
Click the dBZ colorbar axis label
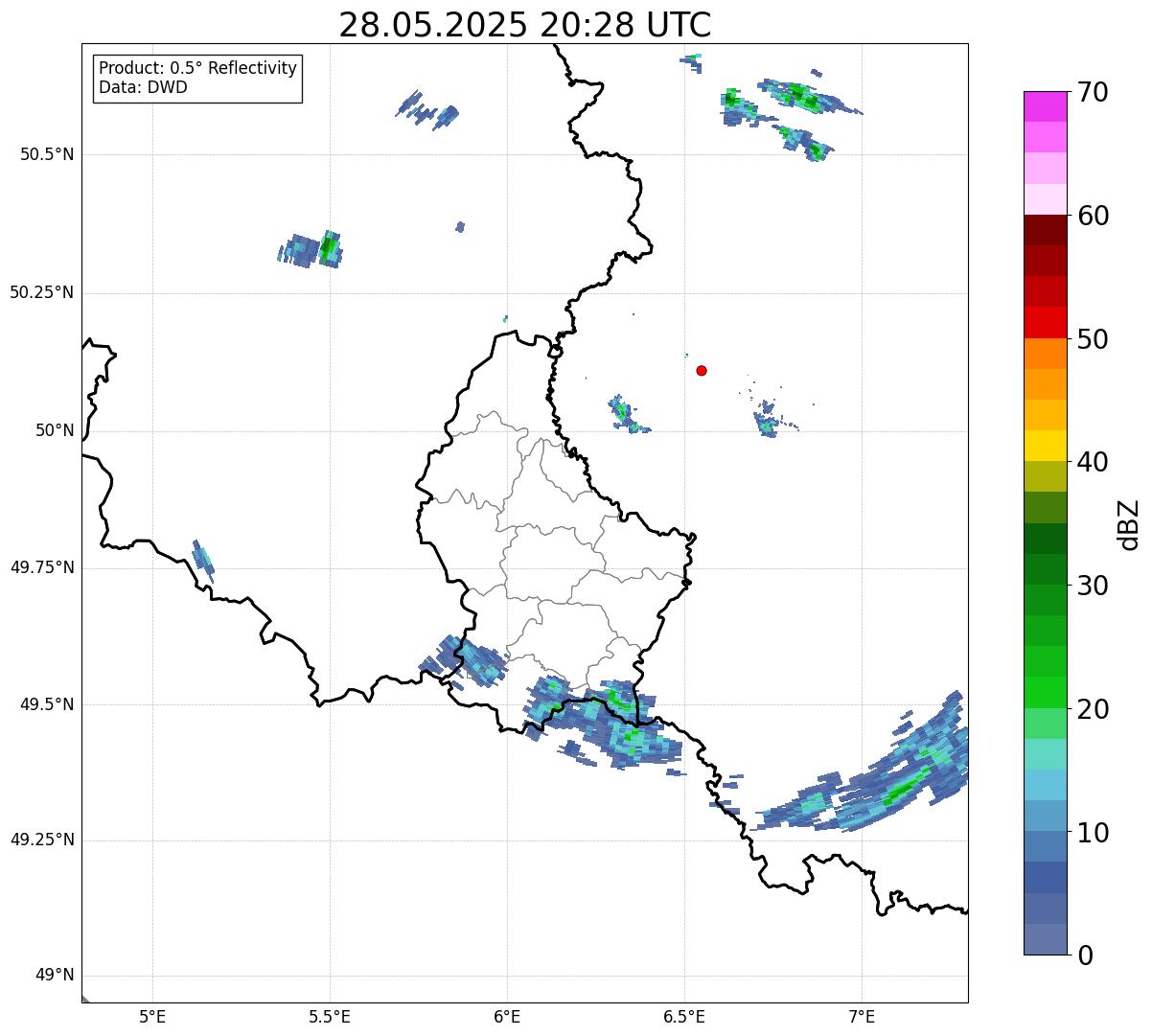(1130, 524)
